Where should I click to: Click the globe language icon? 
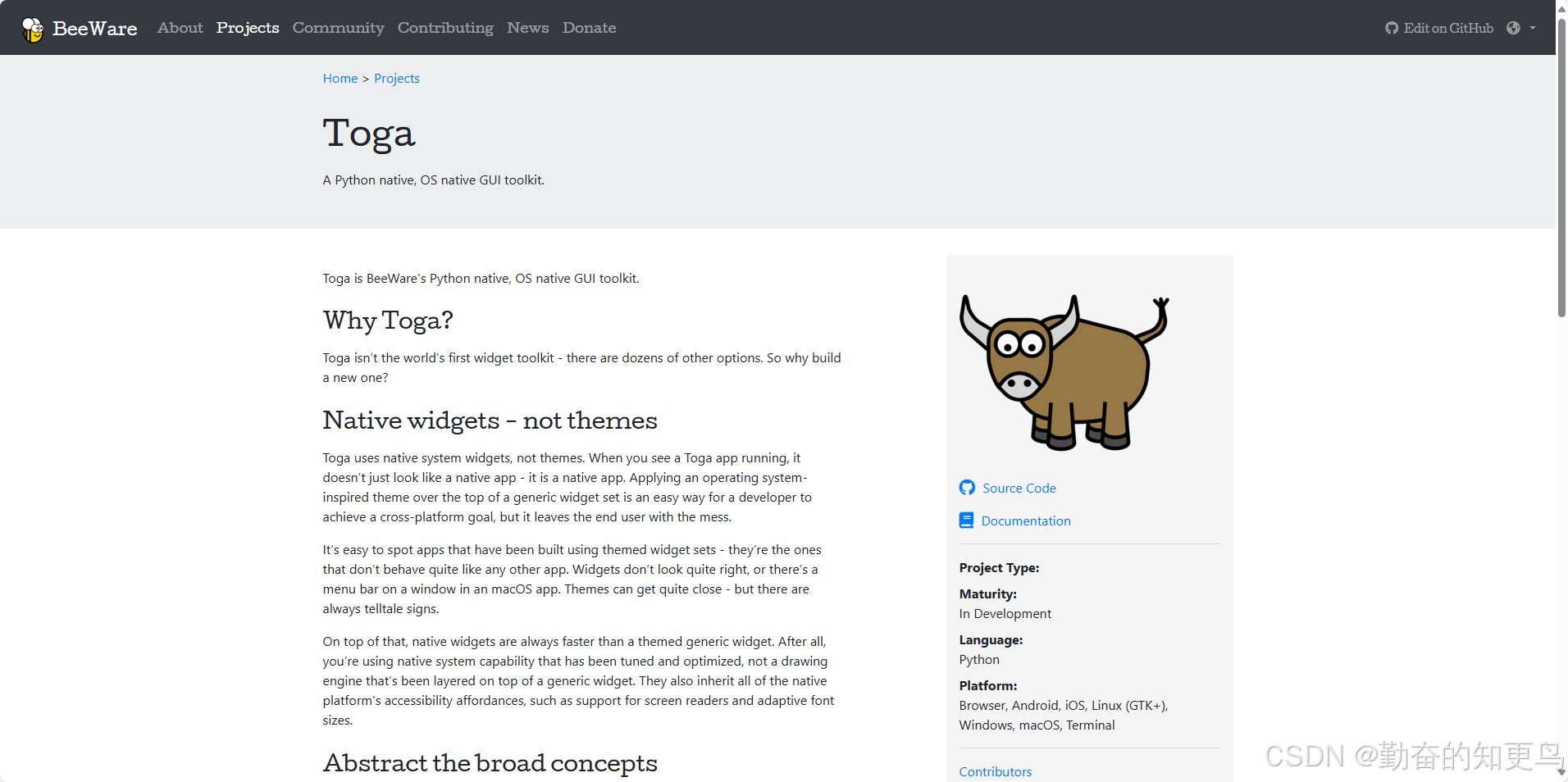[1513, 28]
